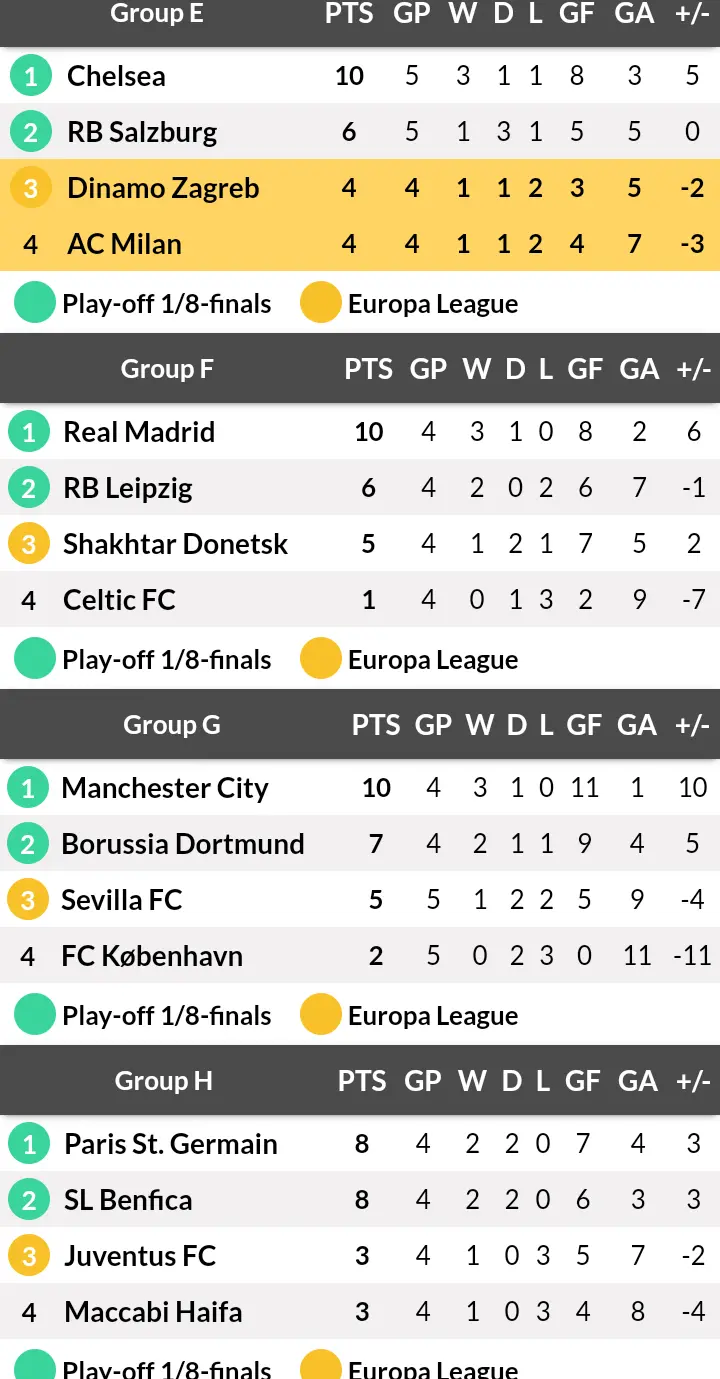Click PTS column header in Group E
The width and height of the screenshot is (720, 1379).
(349, 13)
